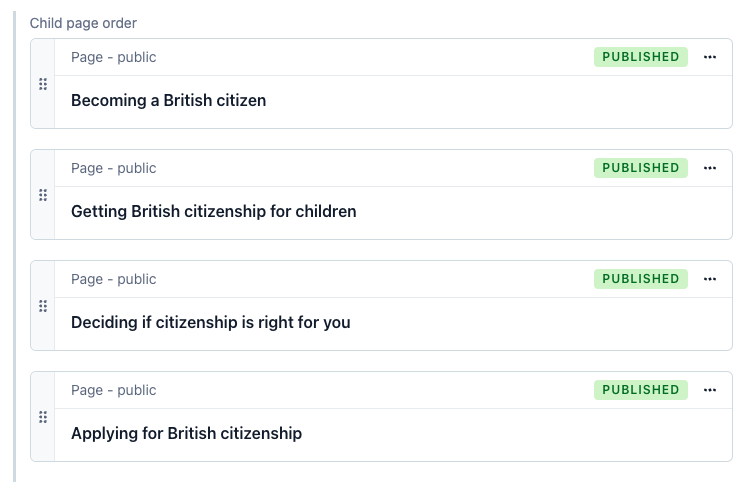
Task: Click drag handle for Applying for British citizenship
Action: 43,417
